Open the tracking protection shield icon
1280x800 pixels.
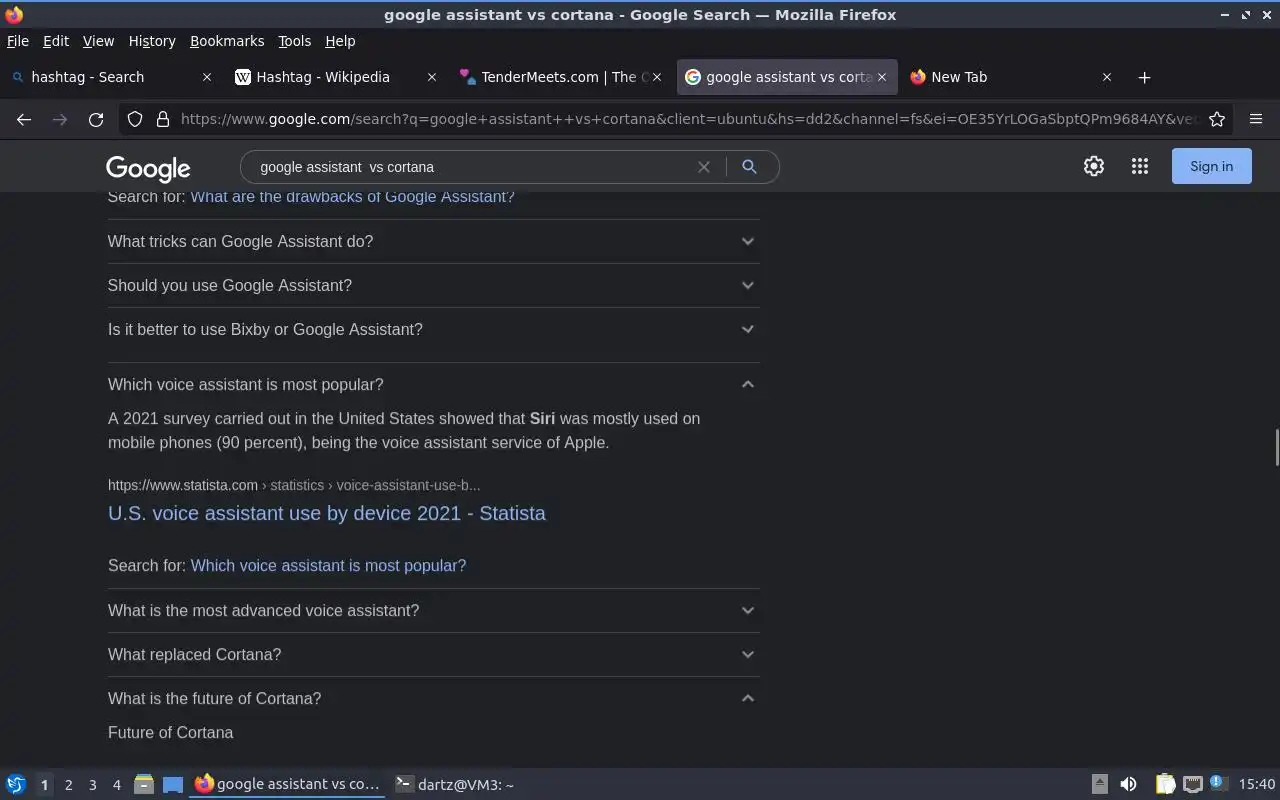pyautogui.click(x=135, y=119)
